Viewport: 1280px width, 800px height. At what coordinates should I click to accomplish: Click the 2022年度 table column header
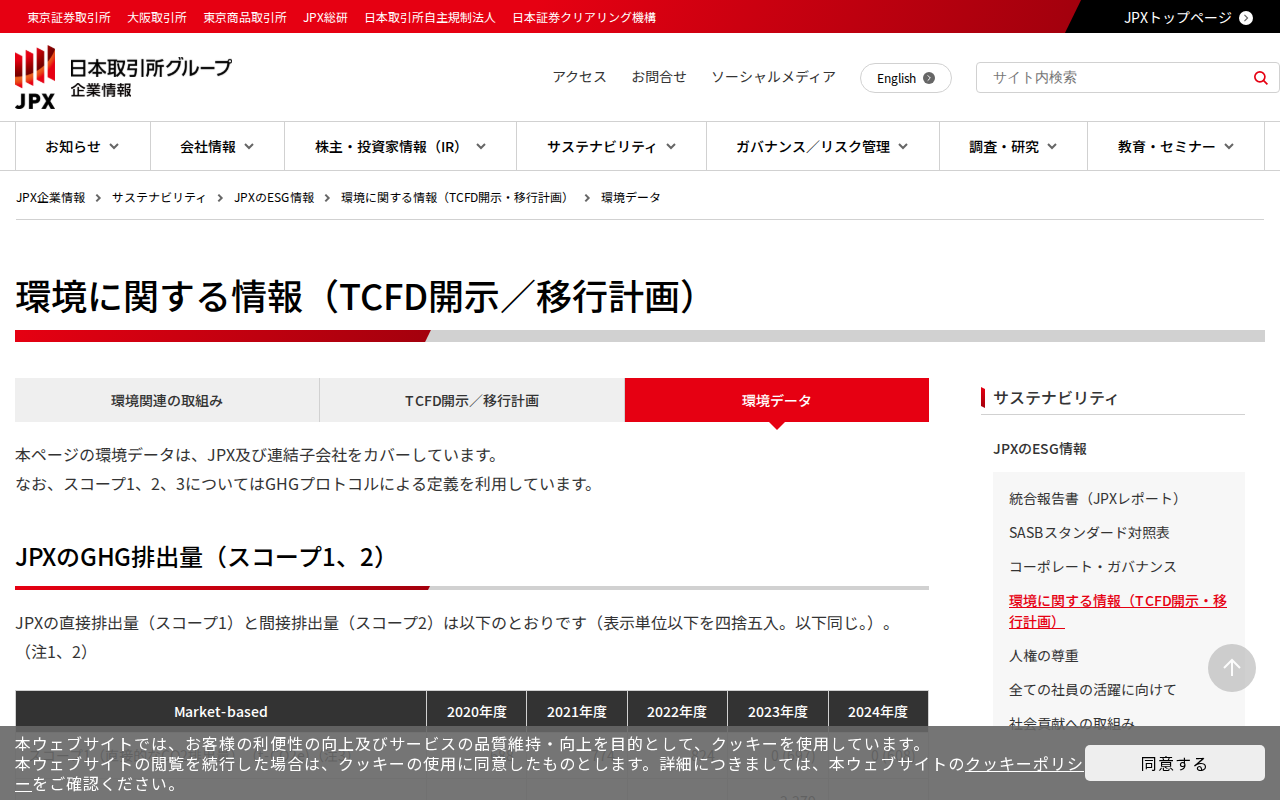[x=677, y=712]
